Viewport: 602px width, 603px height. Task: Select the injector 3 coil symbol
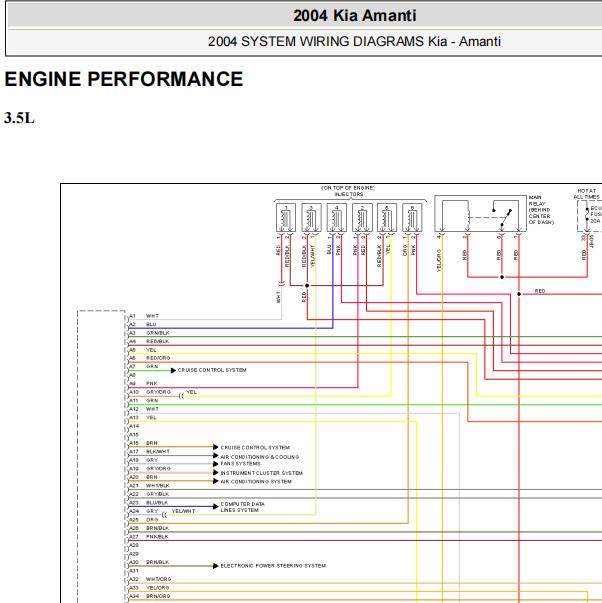click(311, 218)
